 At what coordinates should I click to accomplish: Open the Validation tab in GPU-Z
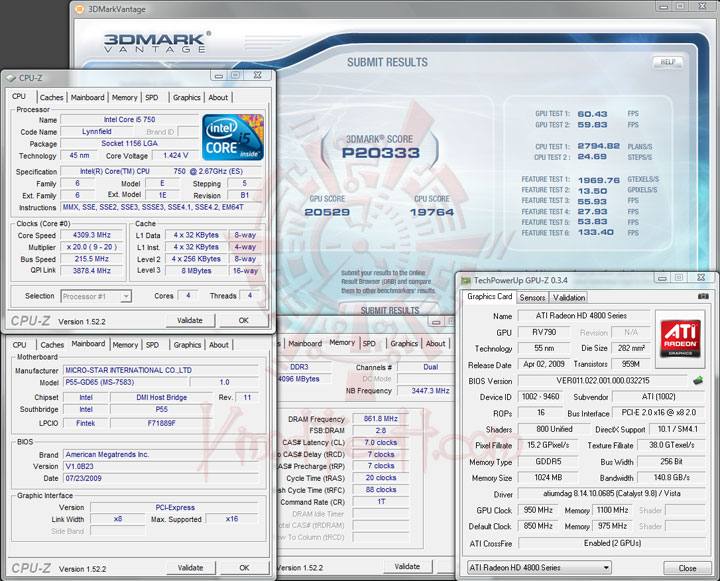coord(569,297)
